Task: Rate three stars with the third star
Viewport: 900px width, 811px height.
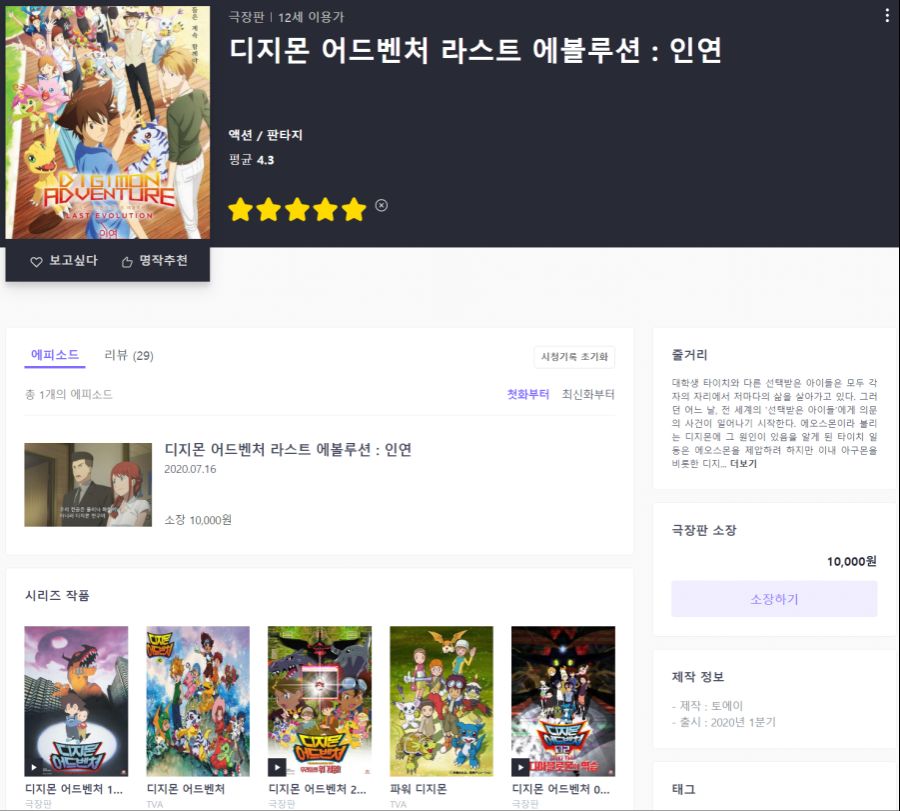Action: 297,209
